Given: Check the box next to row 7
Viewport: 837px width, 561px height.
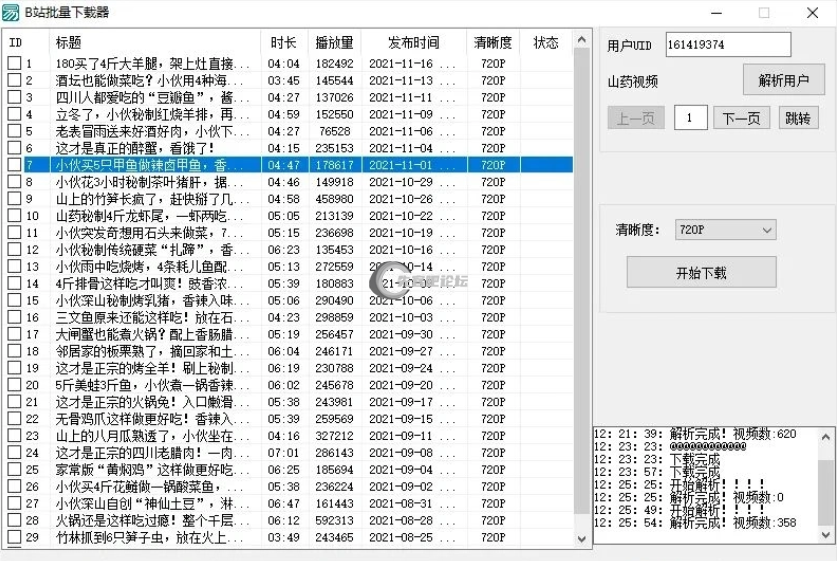Looking at the screenshot, I should pyautogui.click(x=14, y=165).
